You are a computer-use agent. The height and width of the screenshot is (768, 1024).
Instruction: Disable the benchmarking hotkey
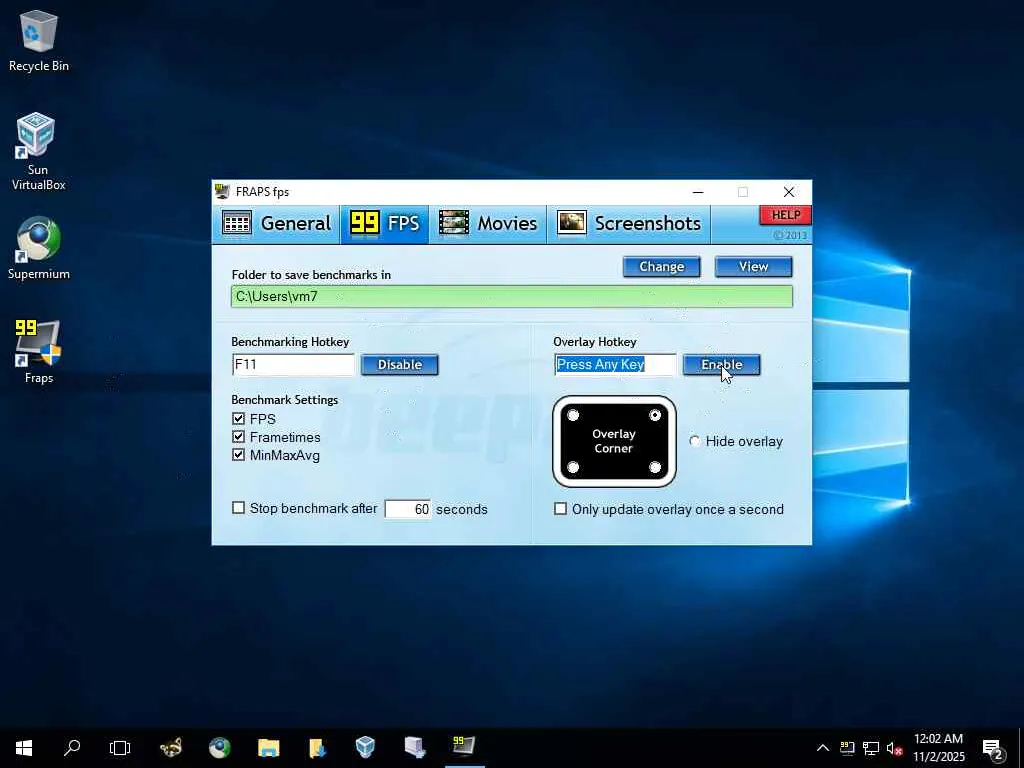[x=400, y=364]
